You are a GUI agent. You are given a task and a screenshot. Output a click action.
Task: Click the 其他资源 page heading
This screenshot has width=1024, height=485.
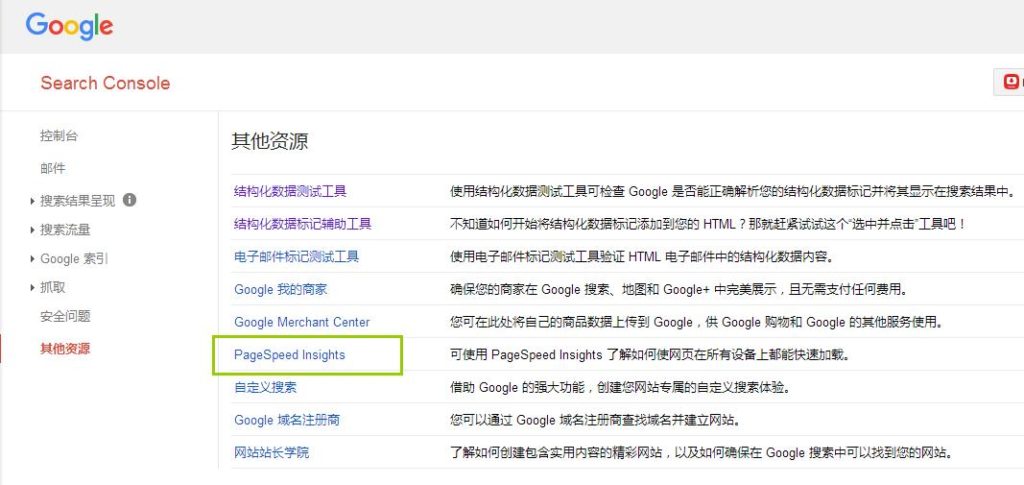point(269,142)
